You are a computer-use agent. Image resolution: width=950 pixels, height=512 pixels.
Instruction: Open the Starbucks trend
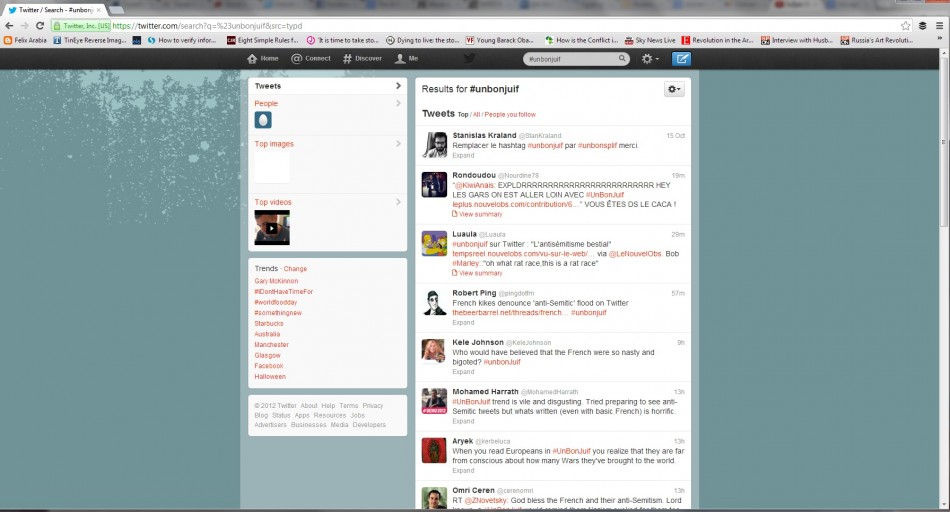tap(269, 324)
